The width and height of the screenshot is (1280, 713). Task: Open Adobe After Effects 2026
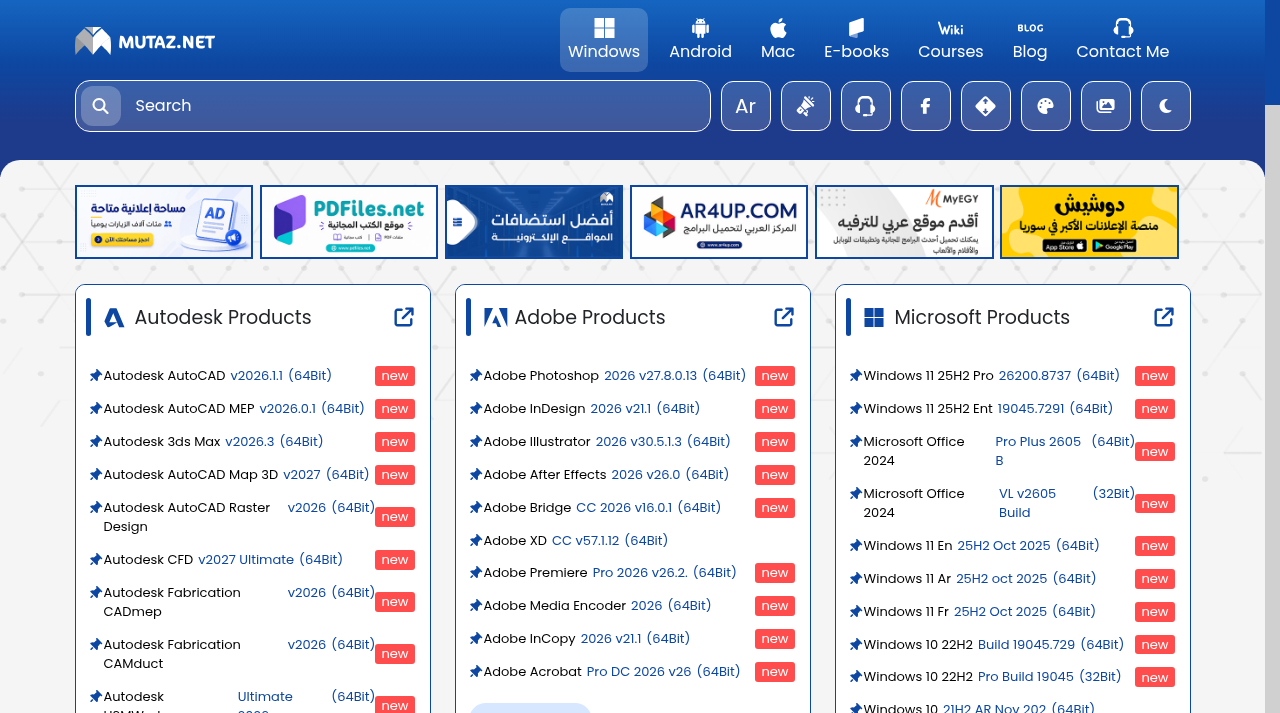tap(606, 475)
